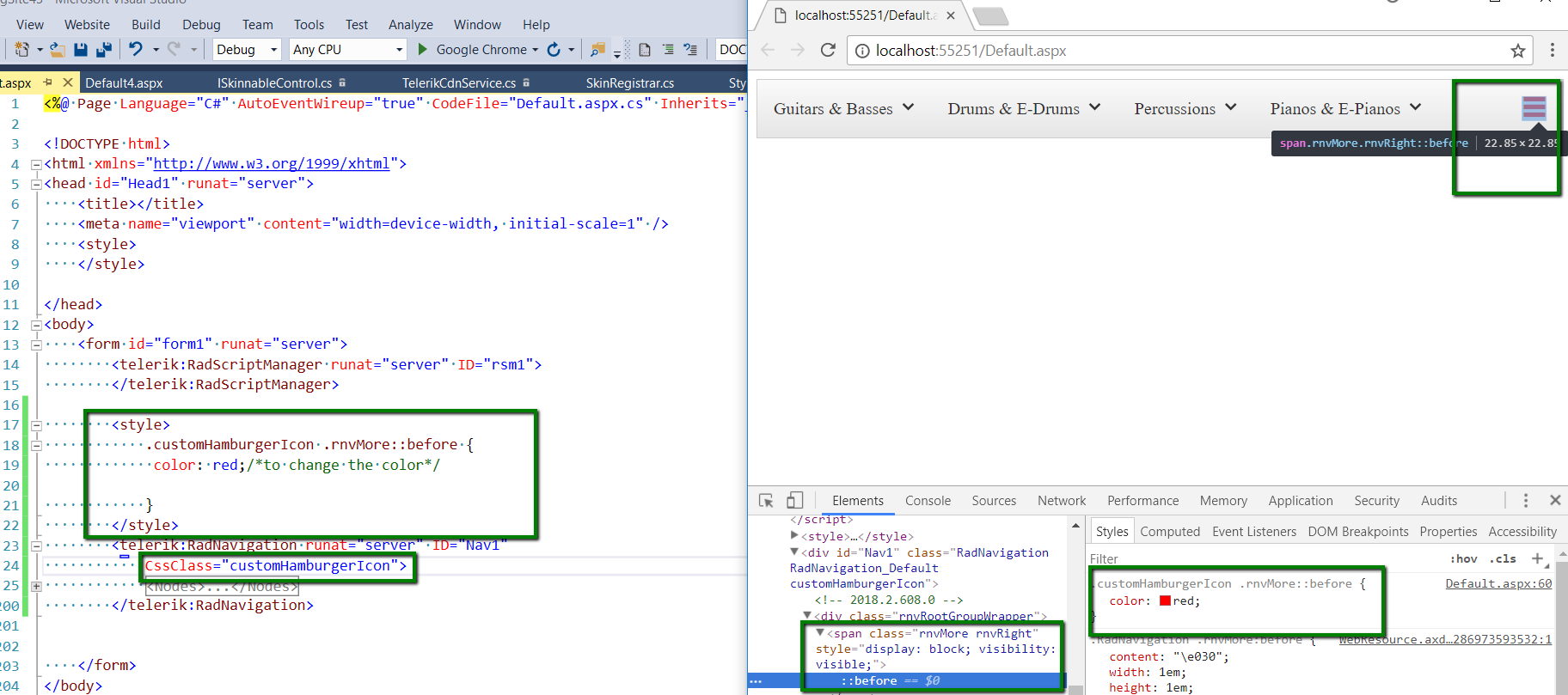Open the Debug configuration dropdown
1568x695 pixels.
(x=247, y=50)
